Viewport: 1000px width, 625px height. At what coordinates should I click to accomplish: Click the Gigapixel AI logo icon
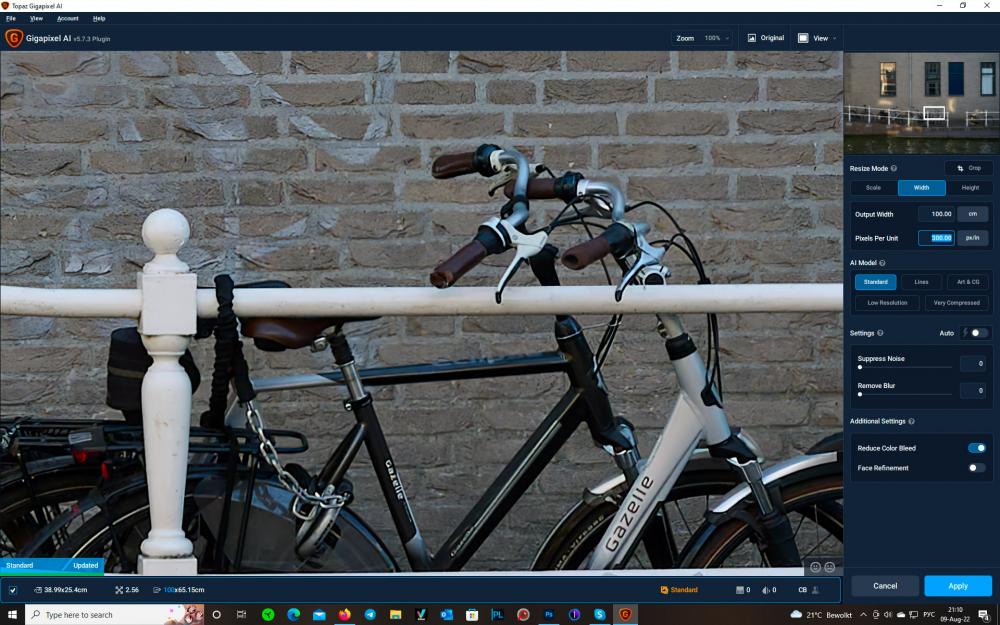click(x=14, y=38)
